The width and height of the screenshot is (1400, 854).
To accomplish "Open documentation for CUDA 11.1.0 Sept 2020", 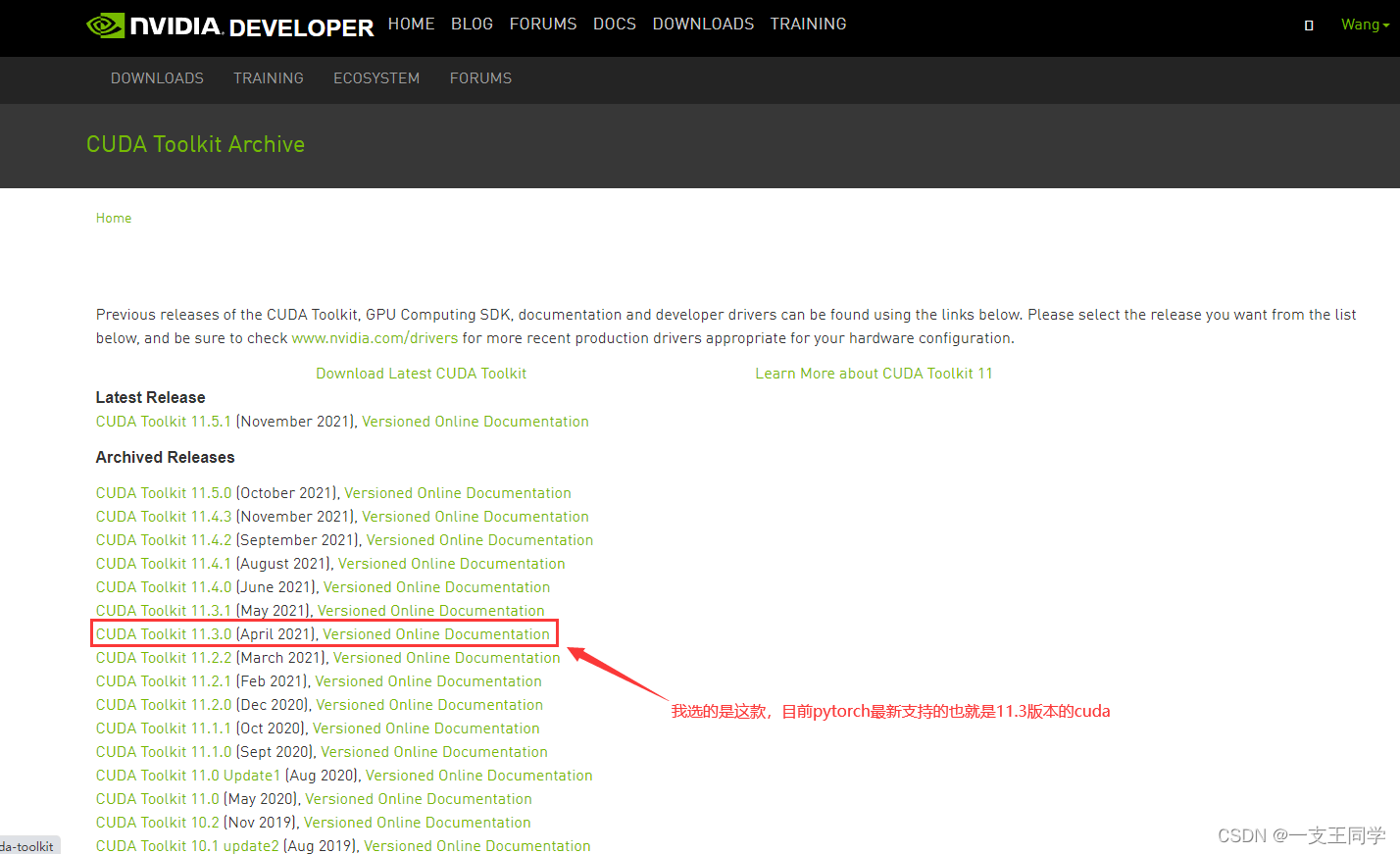I will point(434,752).
